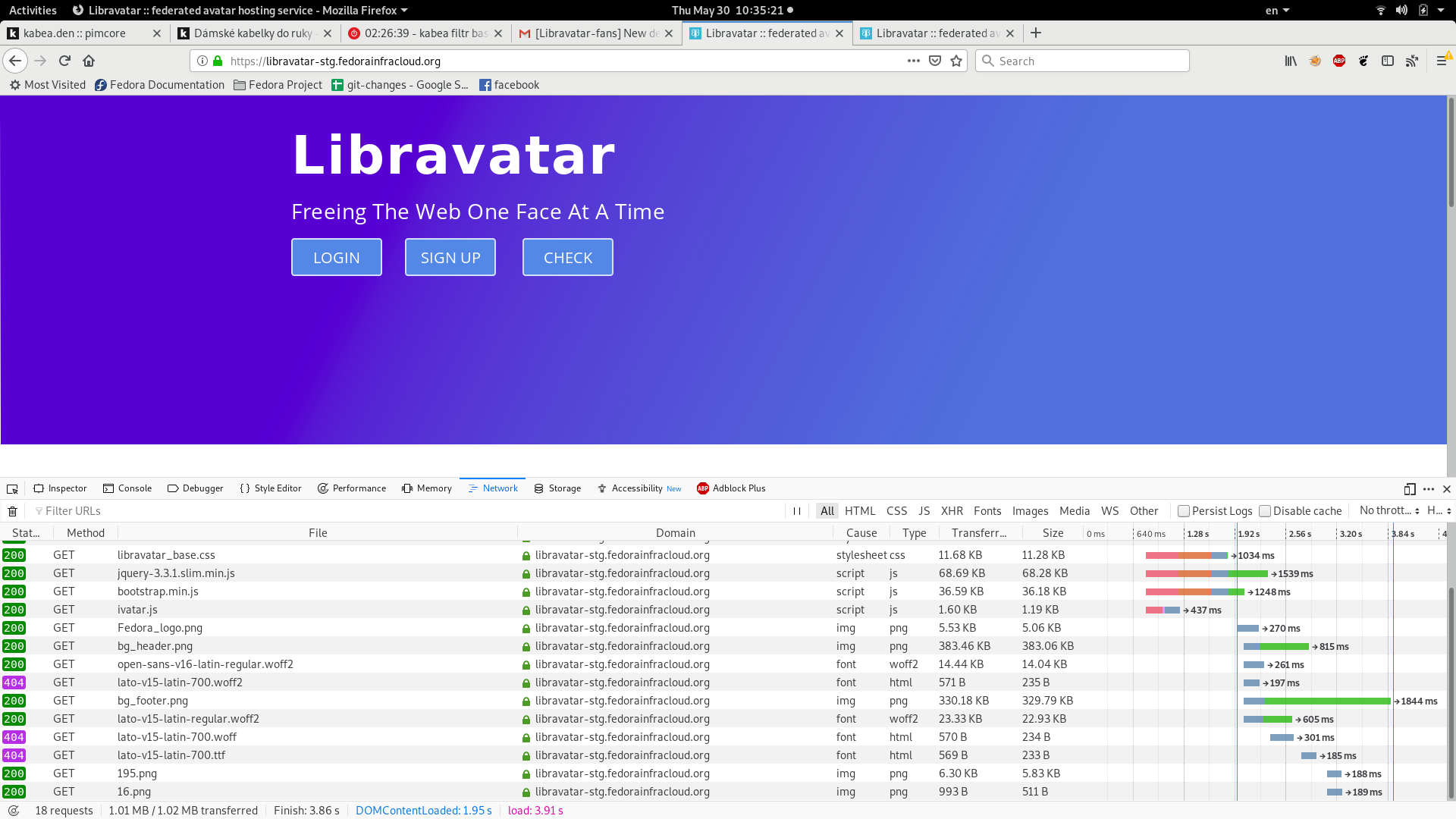Click the Adblock Plus toolbar icon

pos(1339,61)
